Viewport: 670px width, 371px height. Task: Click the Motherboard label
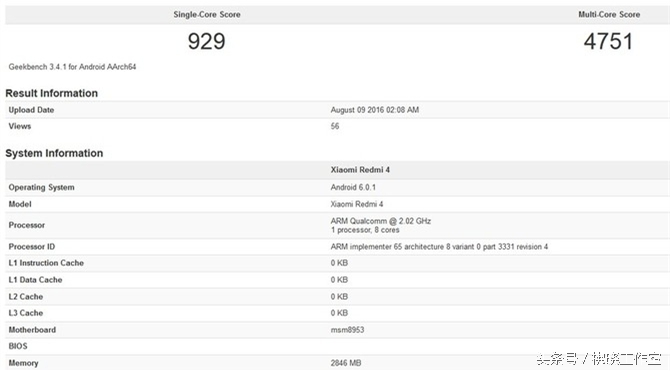tap(32, 330)
